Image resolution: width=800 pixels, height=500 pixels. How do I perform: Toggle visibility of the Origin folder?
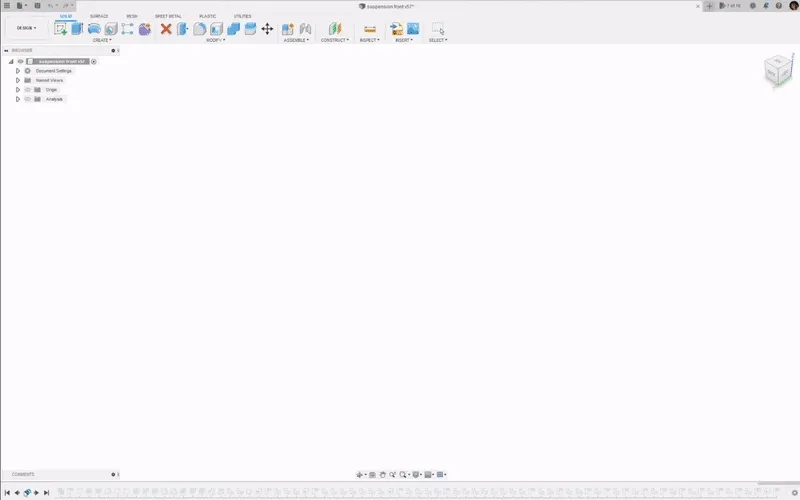pos(28,90)
